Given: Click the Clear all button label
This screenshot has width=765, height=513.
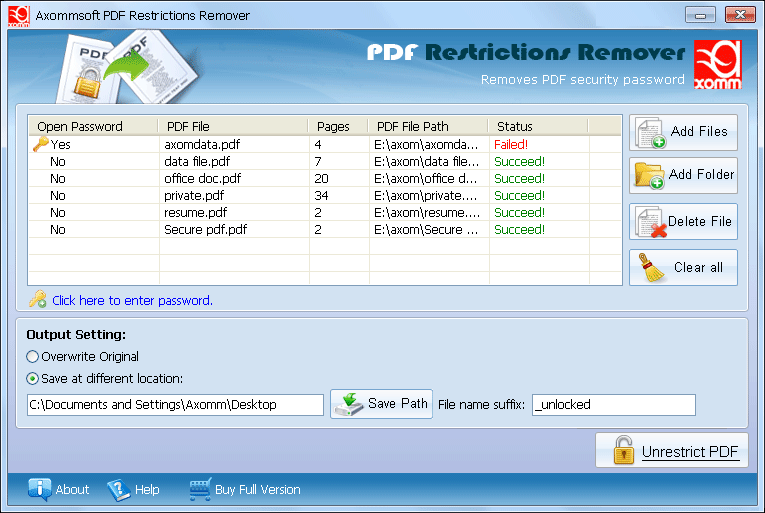Looking at the screenshot, I should [698, 267].
